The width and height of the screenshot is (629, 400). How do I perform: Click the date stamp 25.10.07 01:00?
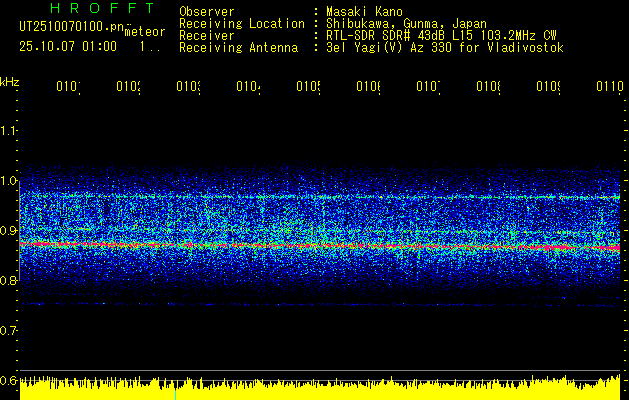pos(68,47)
